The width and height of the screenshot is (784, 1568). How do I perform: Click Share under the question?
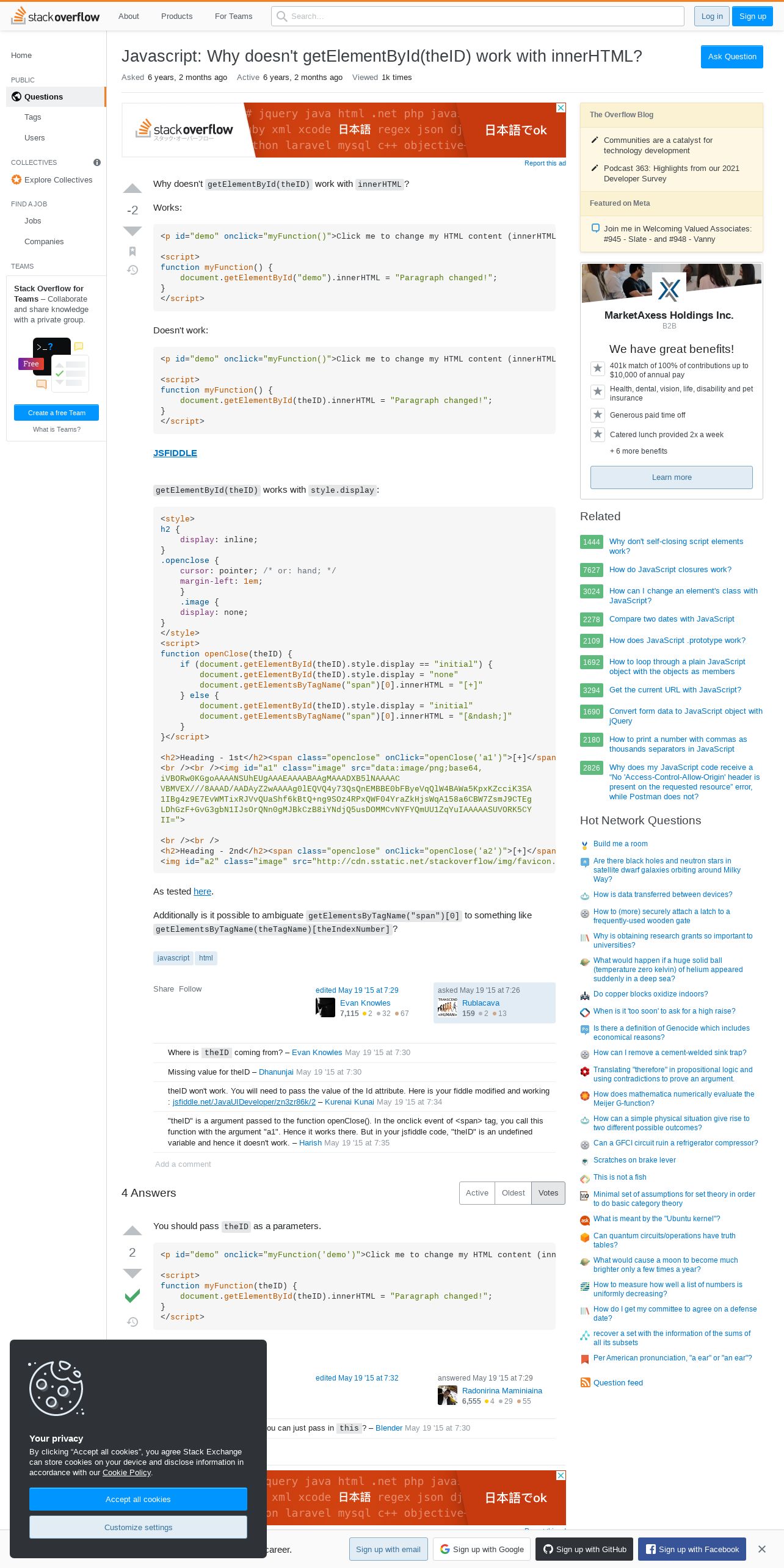164,989
